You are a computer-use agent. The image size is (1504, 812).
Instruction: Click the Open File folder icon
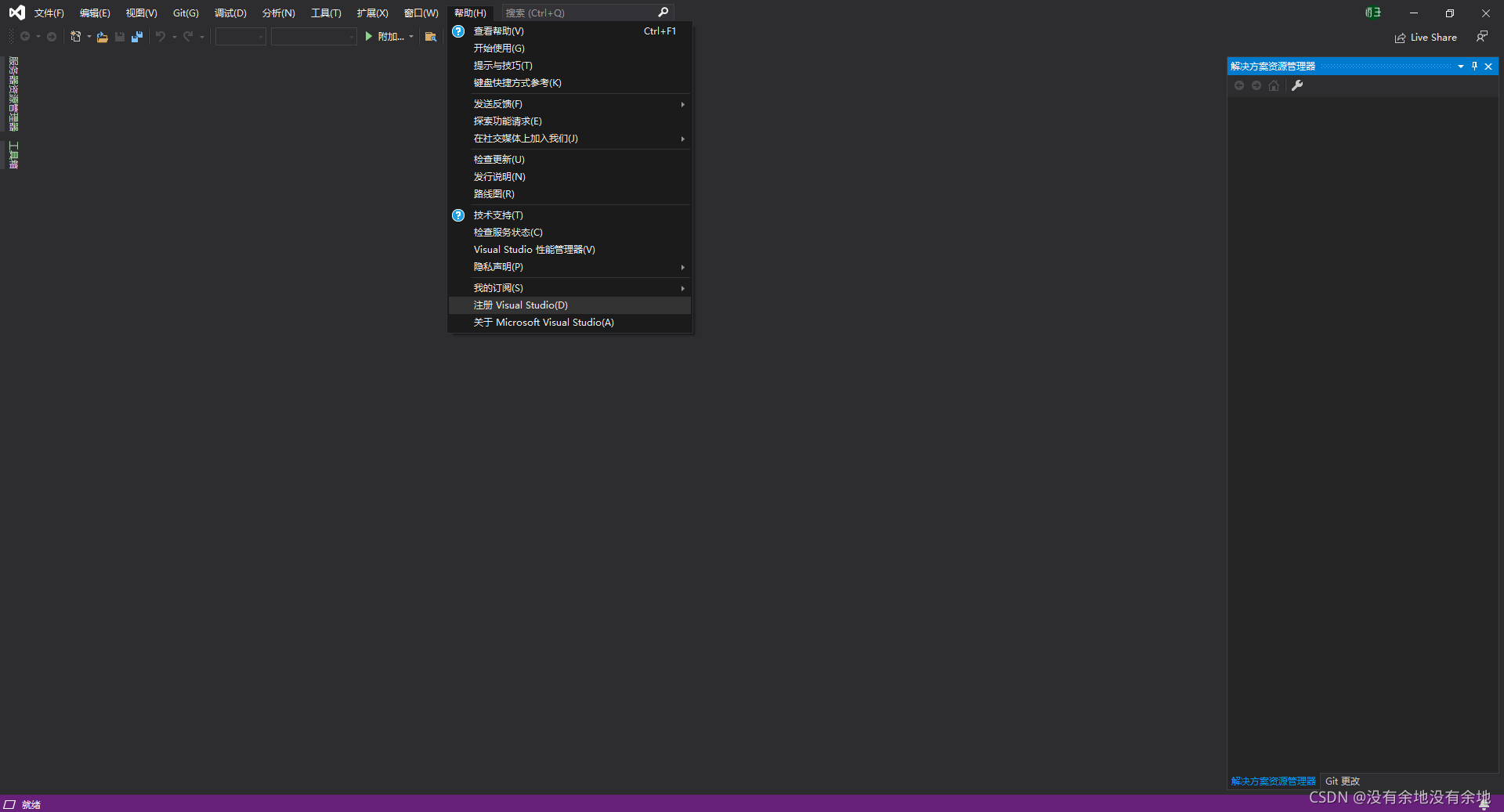click(102, 37)
